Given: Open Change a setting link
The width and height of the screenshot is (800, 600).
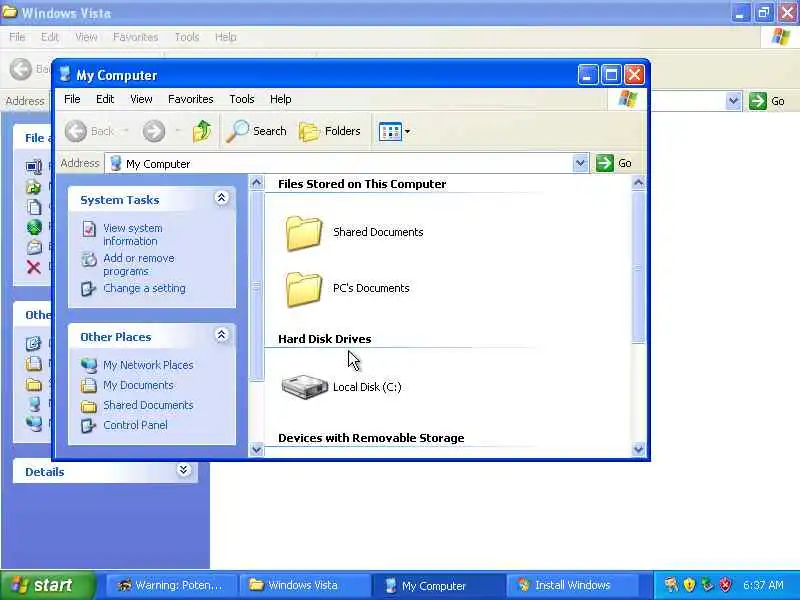Looking at the screenshot, I should (x=144, y=288).
